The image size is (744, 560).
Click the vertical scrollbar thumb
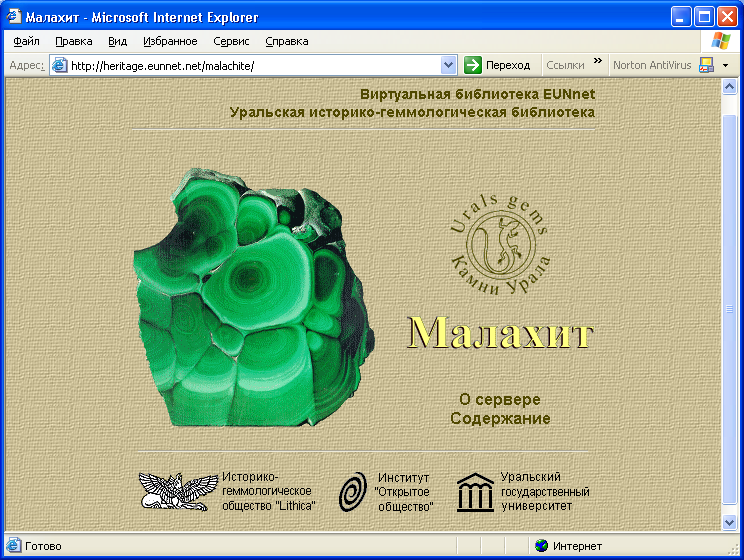(x=729, y=309)
